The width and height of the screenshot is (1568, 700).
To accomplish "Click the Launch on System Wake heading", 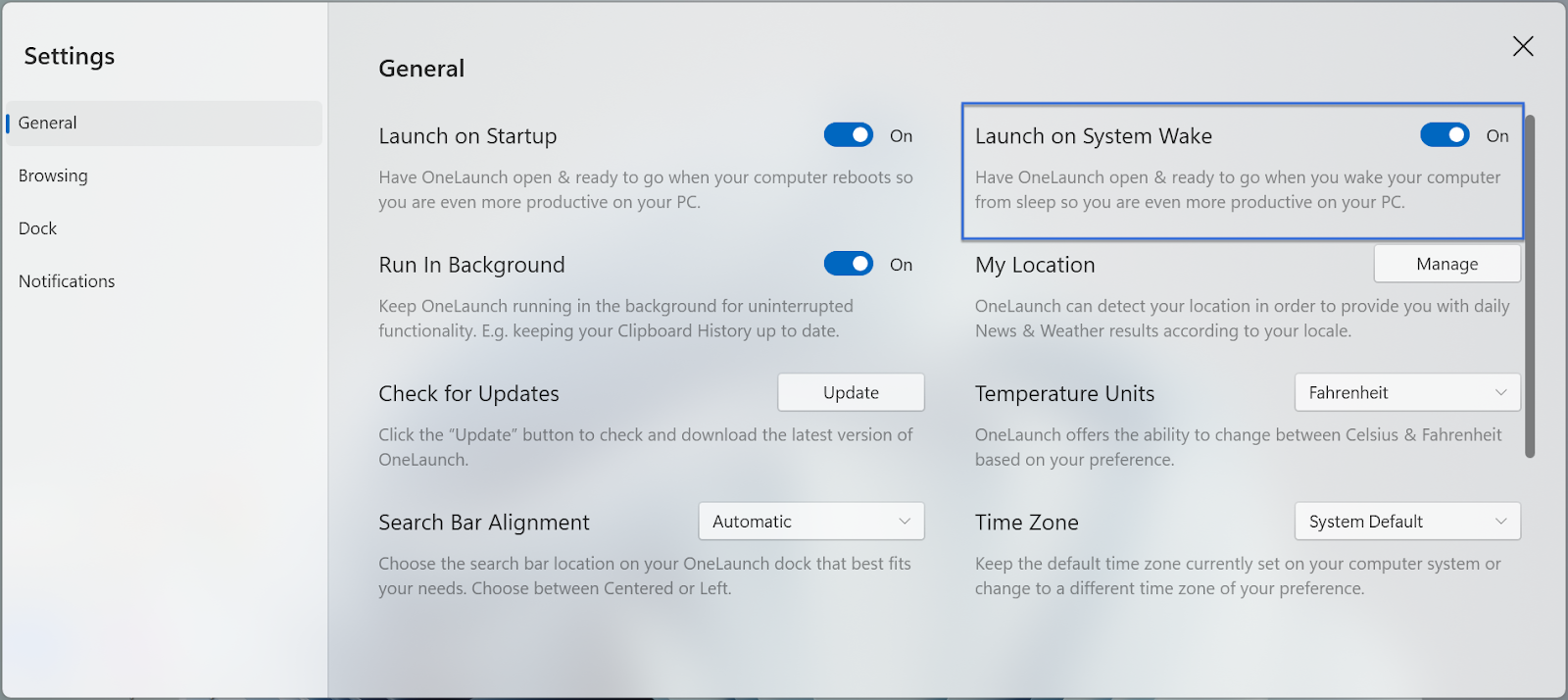I will [x=1094, y=136].
